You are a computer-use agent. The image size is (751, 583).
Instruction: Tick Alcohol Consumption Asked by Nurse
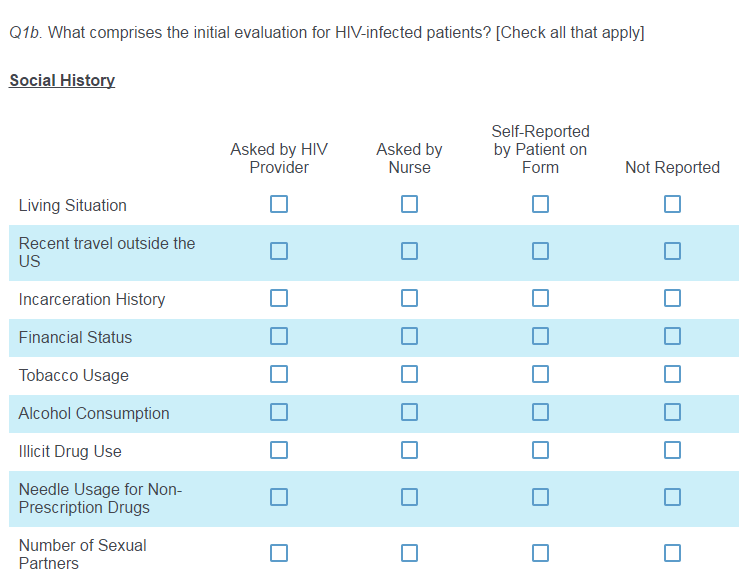coord(409,412)
